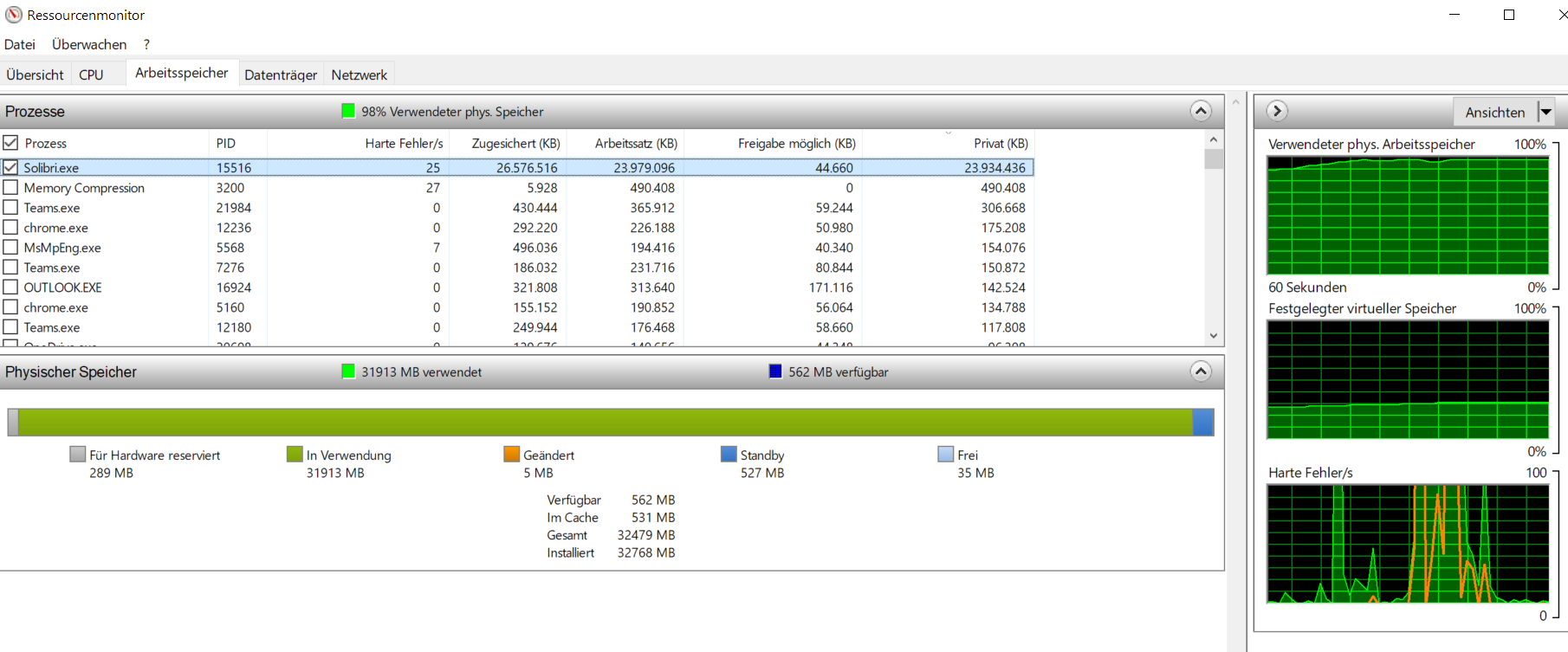Click the Solibri.exe Privat value 23.934.436
Image resolution: width=1568 pixels, height=652 pixels.
(995, 167)
